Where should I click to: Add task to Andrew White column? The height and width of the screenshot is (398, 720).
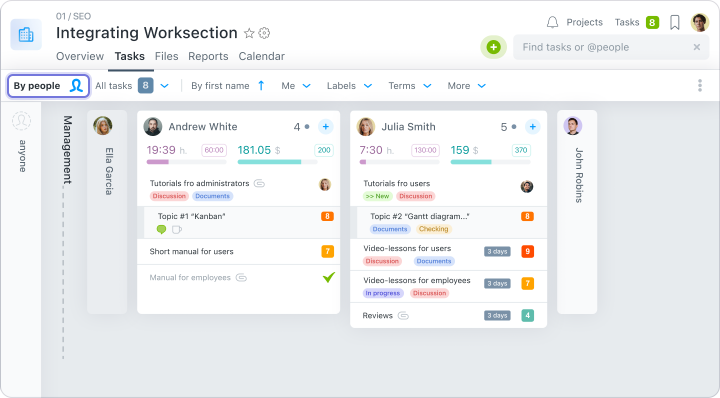[326, 127]
